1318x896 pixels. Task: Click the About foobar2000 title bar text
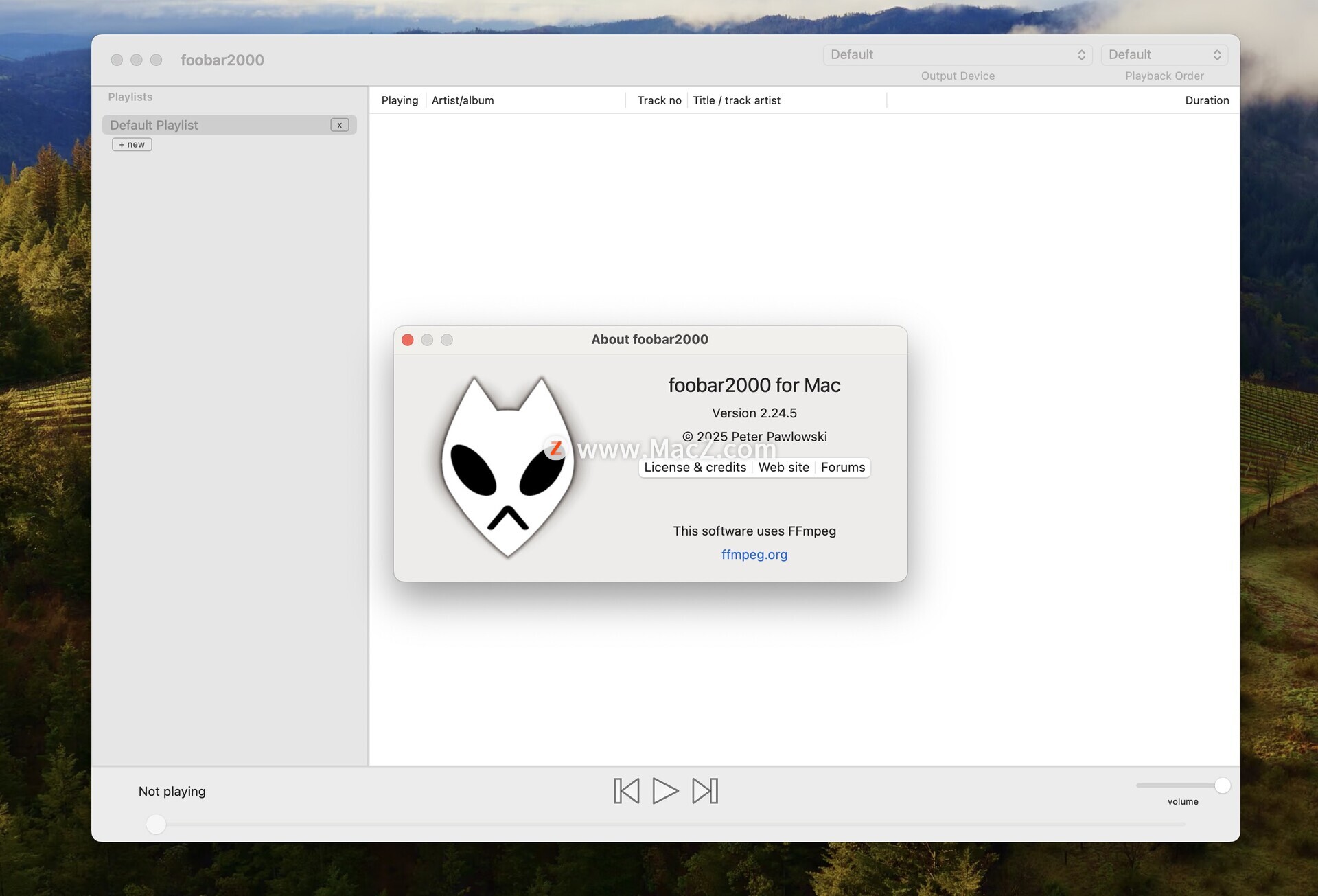tap(649, 339)
